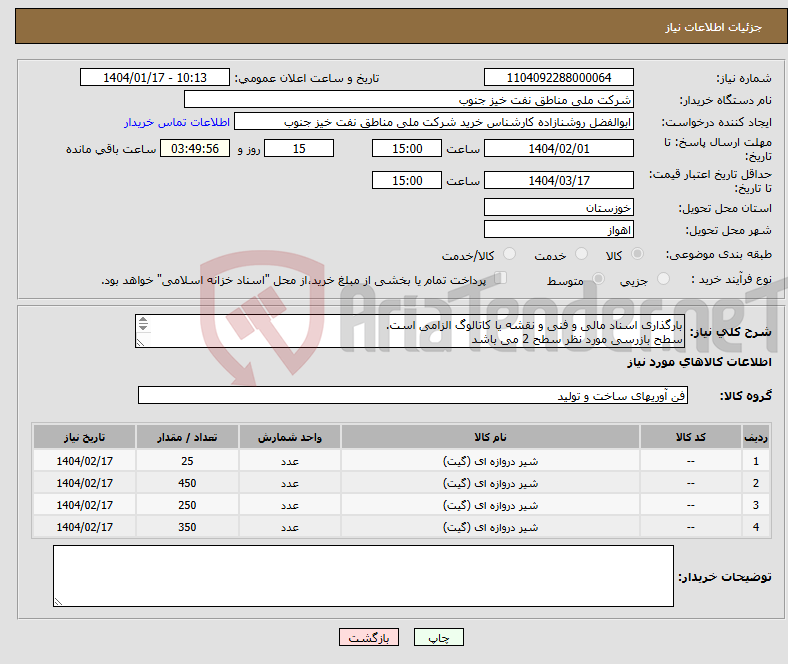Click the گروه کالا field
The image size is (788, 664).
pos(413,396)
